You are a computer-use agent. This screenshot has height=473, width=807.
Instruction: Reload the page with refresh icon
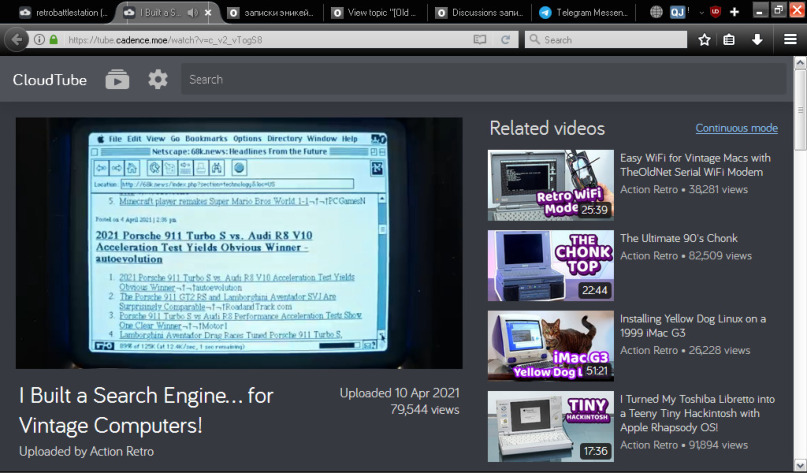click(x=506, y=40)
